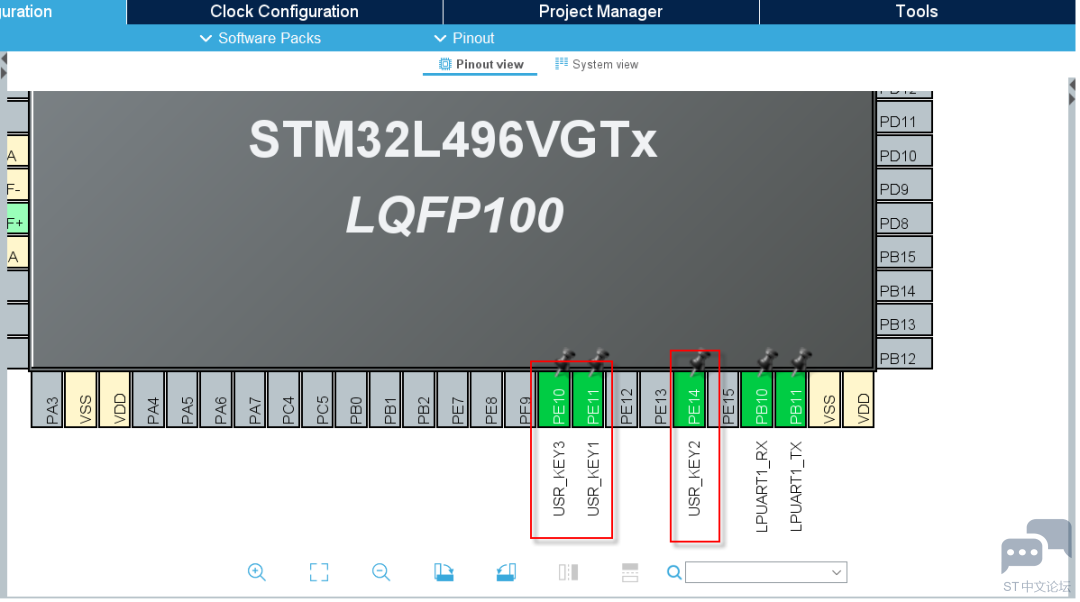Click the pushpin icon above PE10
The image size is (1080, 602).
point(565,360)
